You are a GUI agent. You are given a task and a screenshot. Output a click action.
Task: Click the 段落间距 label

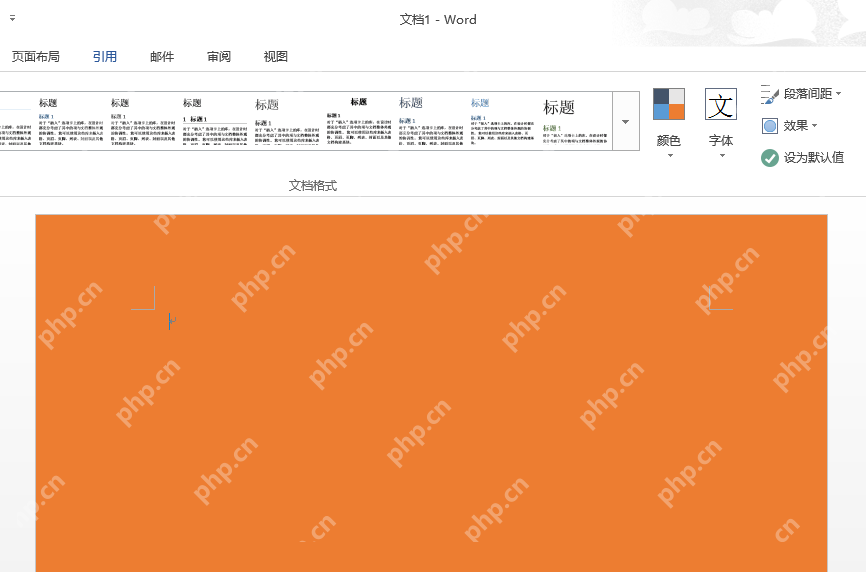pos(807,94)
